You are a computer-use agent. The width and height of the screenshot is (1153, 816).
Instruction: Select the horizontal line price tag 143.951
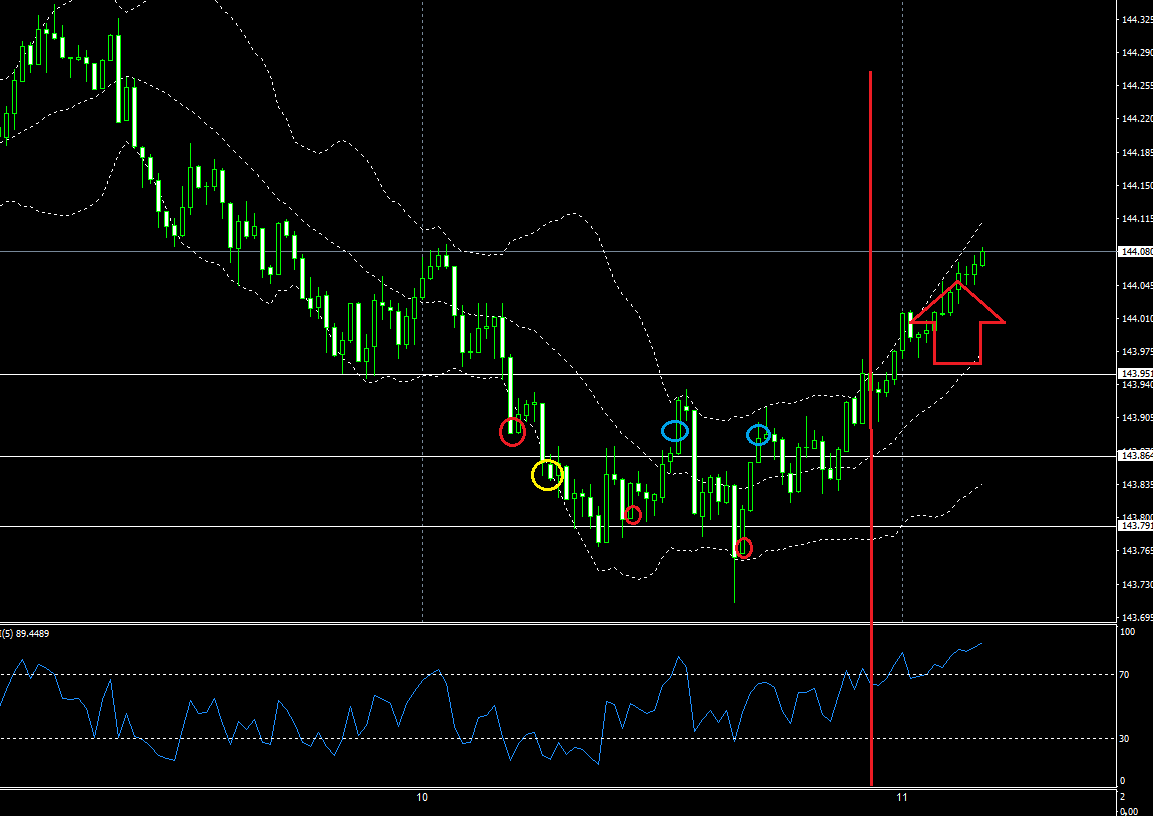1135,374
